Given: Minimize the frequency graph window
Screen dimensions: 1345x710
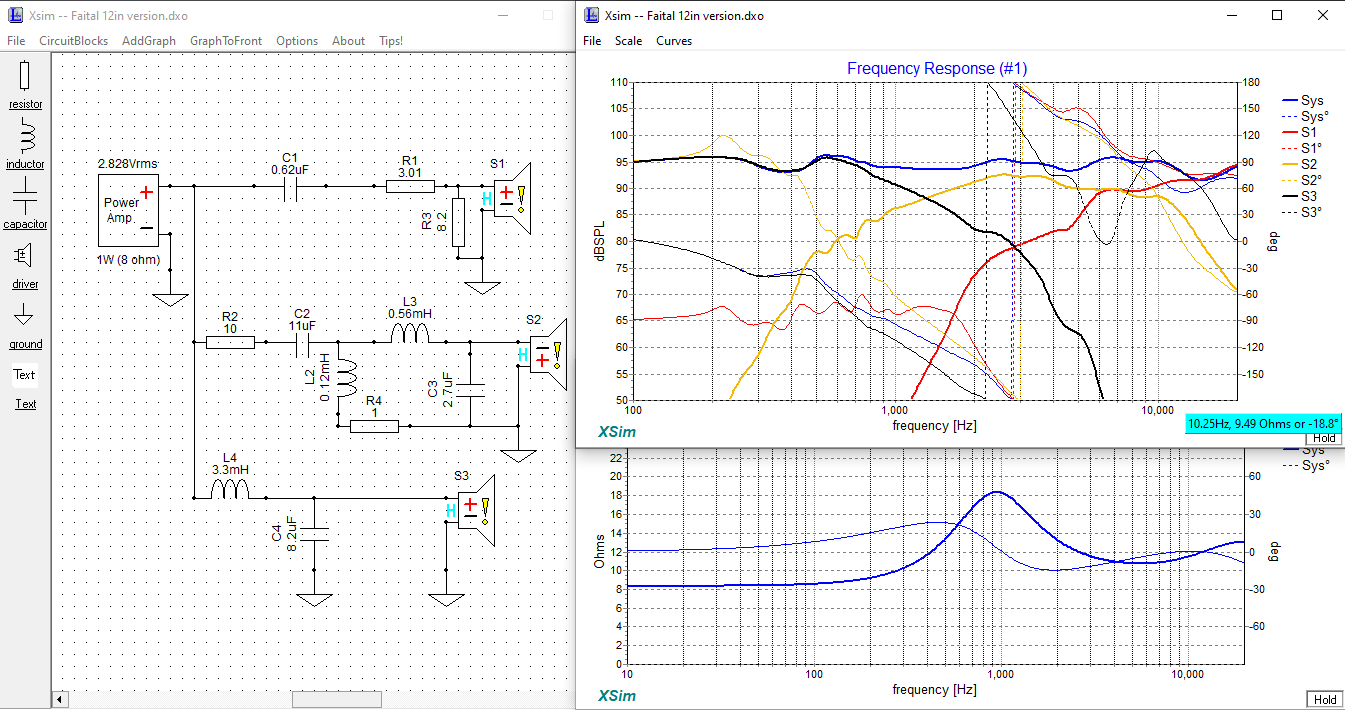Looking at the screenshot, I should click(x=1232, y=15).
